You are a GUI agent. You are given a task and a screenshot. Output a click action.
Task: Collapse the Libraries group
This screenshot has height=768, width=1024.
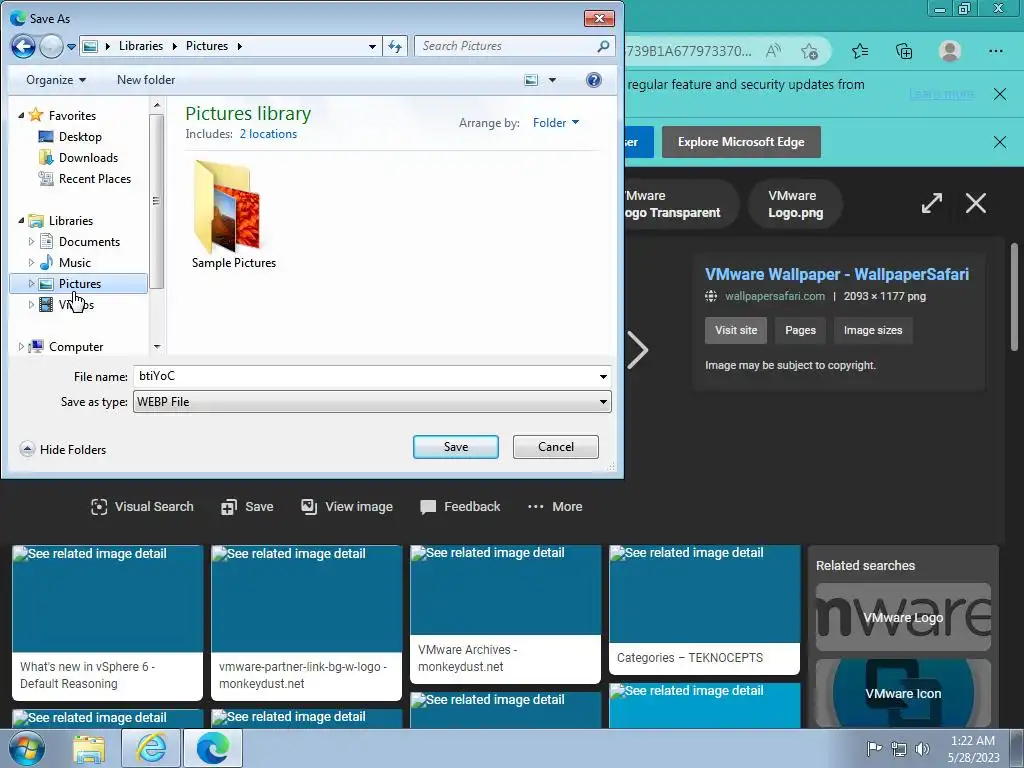point(21,221)
